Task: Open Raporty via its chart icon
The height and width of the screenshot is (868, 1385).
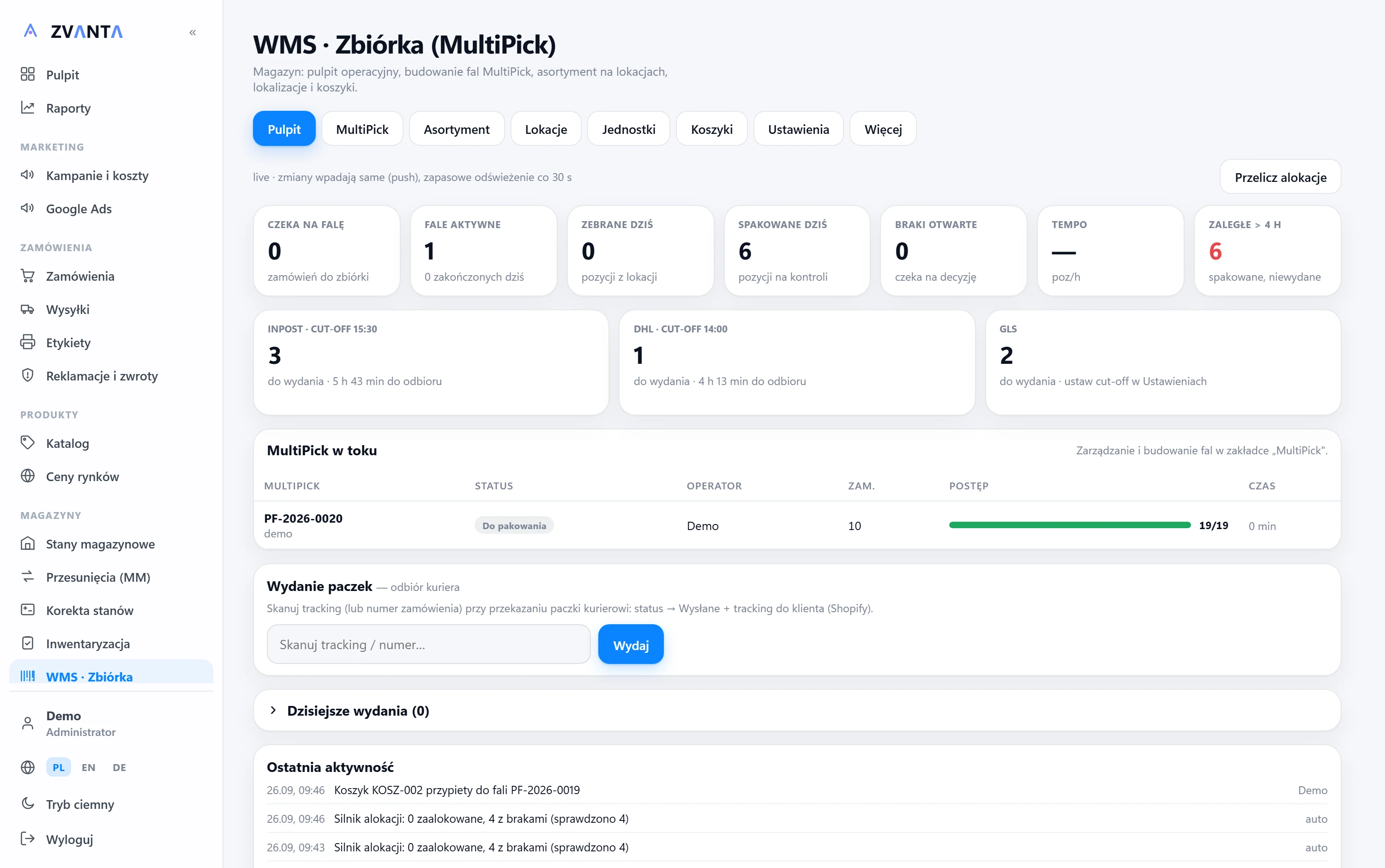Action: [28, 108]
